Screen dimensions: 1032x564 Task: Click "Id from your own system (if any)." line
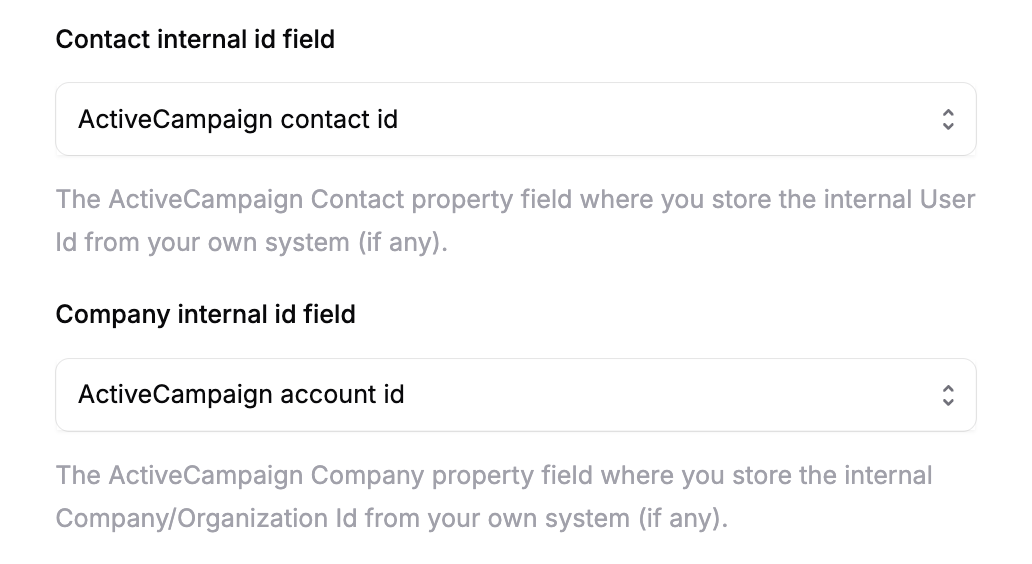(251, 243)
